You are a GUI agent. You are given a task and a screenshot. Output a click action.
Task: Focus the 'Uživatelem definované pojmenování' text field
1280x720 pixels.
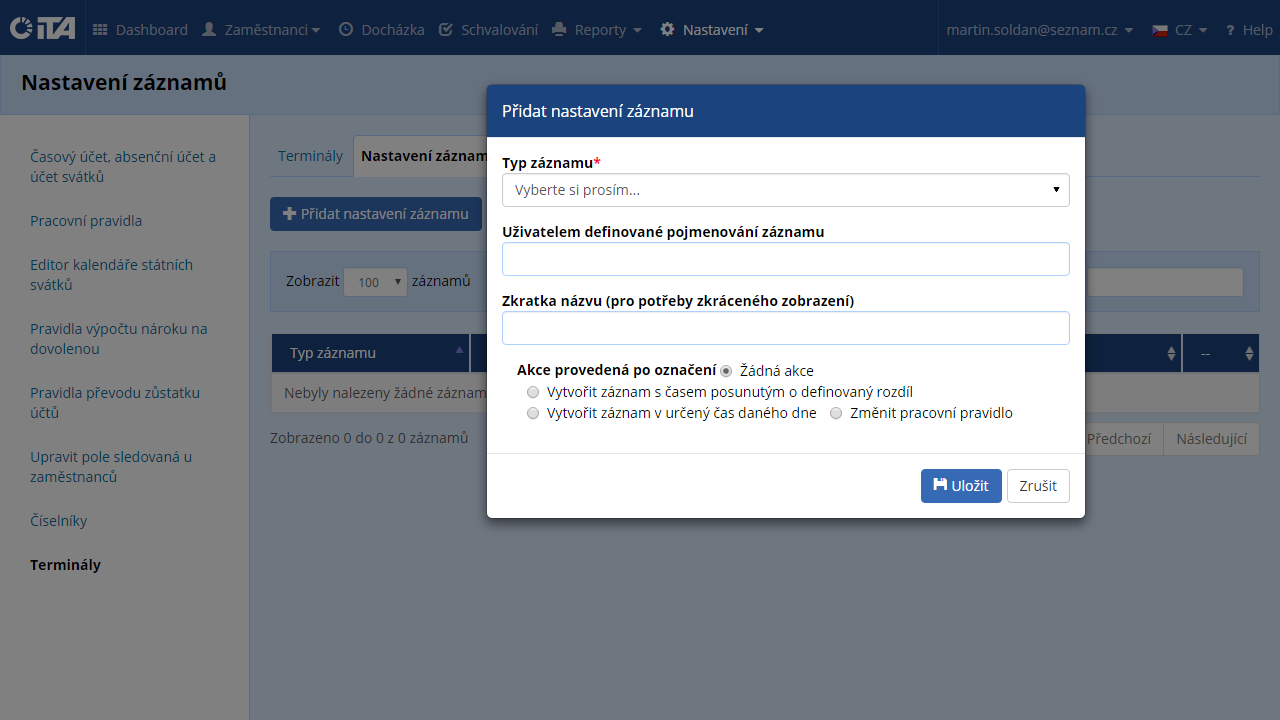785,259
